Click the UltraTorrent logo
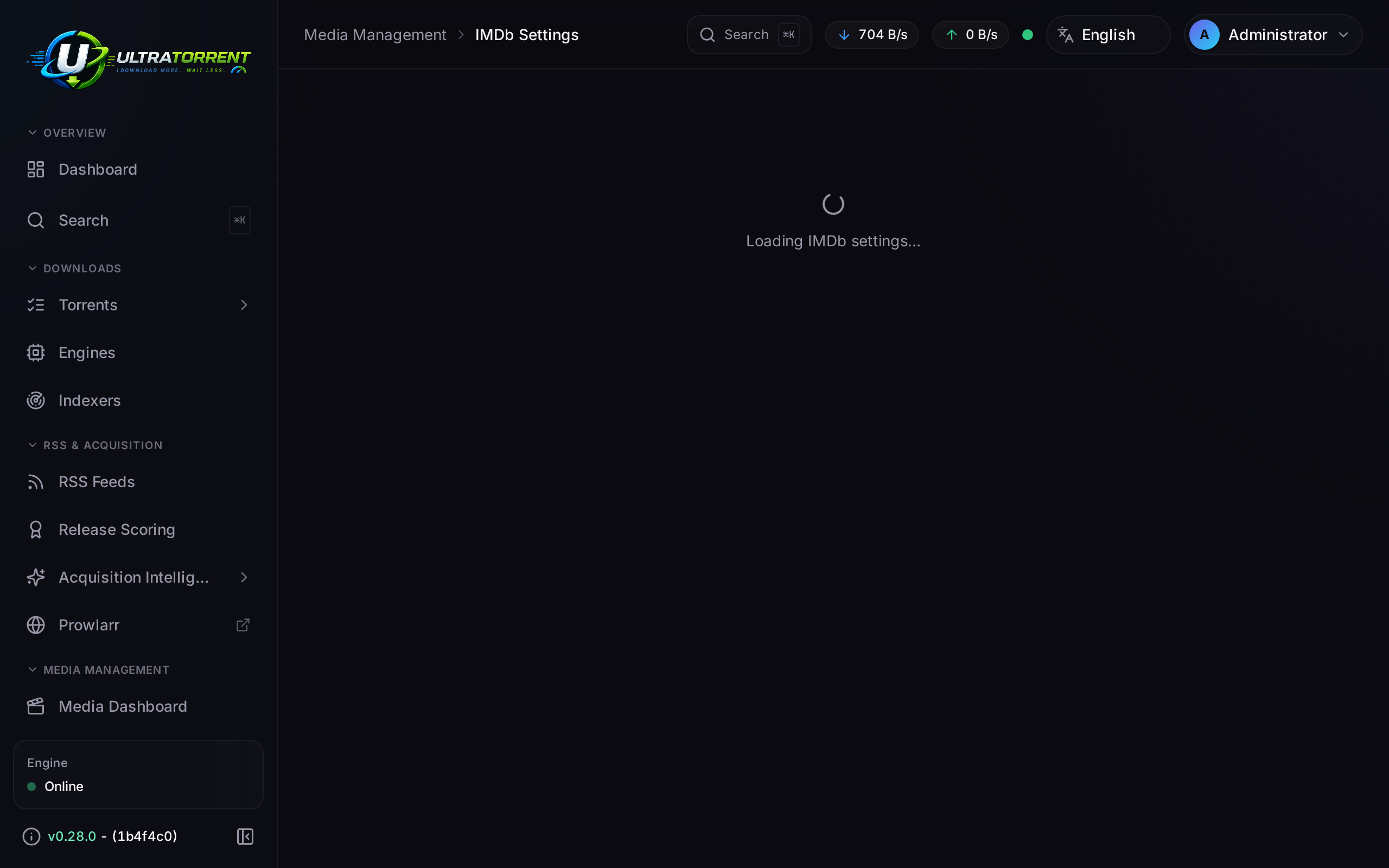 click(138, 60)
